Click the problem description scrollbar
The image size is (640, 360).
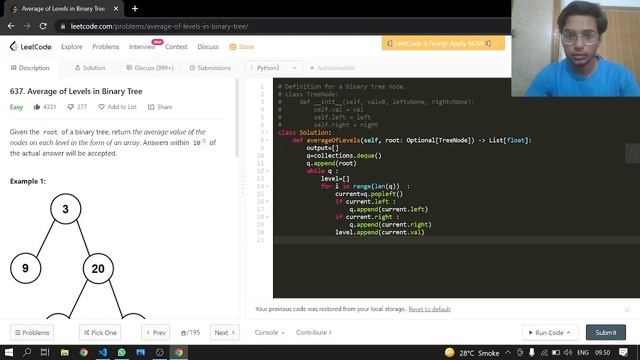(x=237, y=118)
